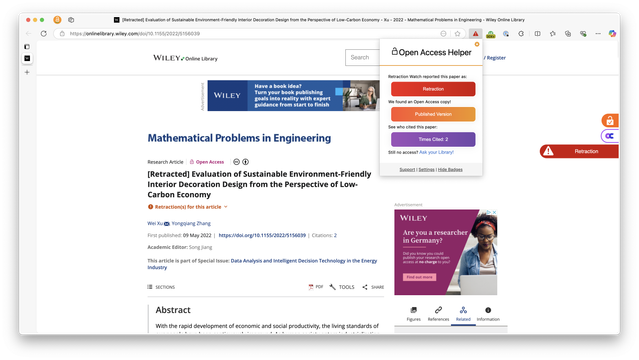639x360 pixels.
Task: Open the PDF version
Action: pos(316,287)
